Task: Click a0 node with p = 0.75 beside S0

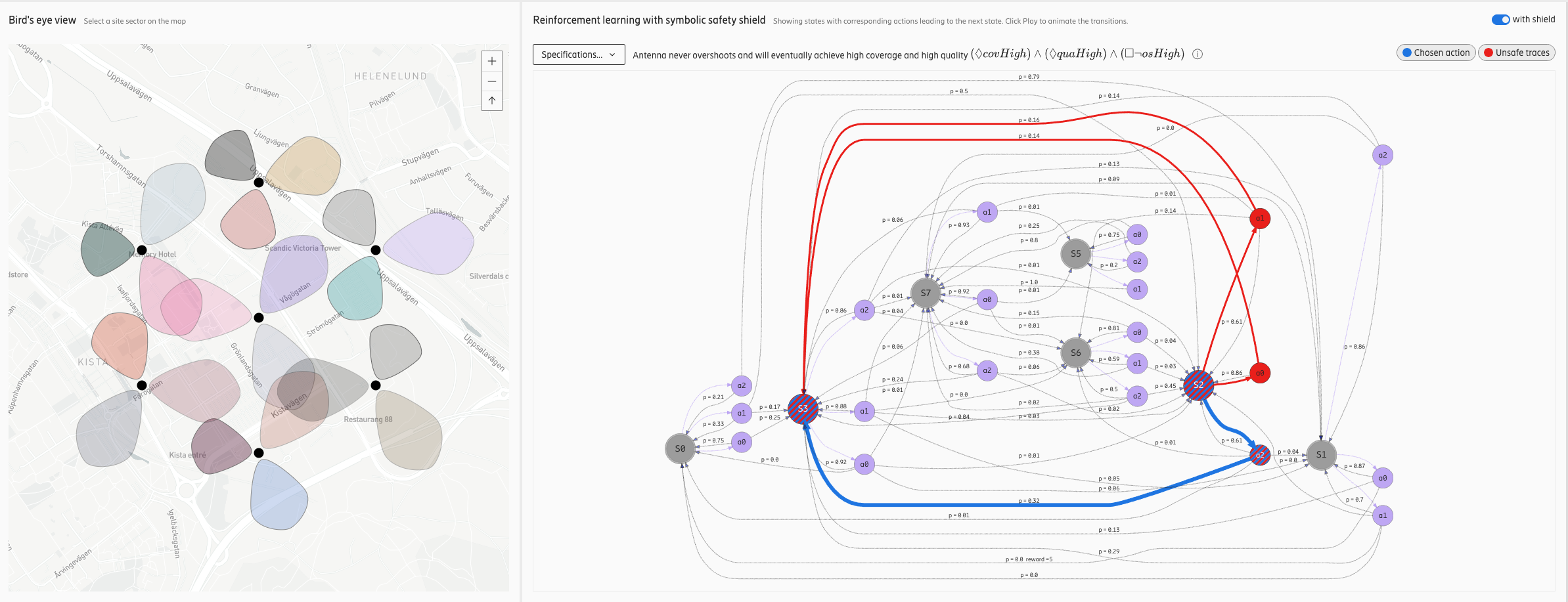Action: (741, 442)
